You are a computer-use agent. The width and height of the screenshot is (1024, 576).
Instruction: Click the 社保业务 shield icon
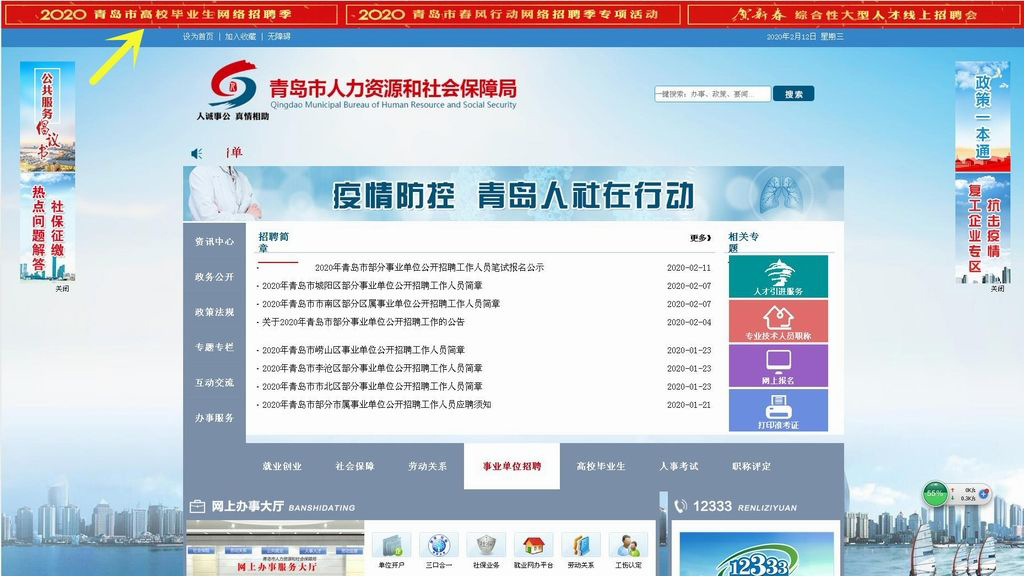coord(485,545)
